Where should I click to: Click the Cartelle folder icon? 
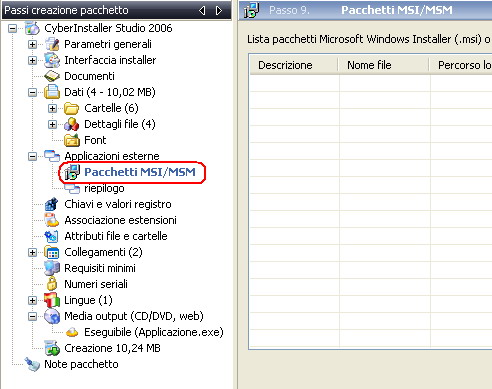(72, 108)
